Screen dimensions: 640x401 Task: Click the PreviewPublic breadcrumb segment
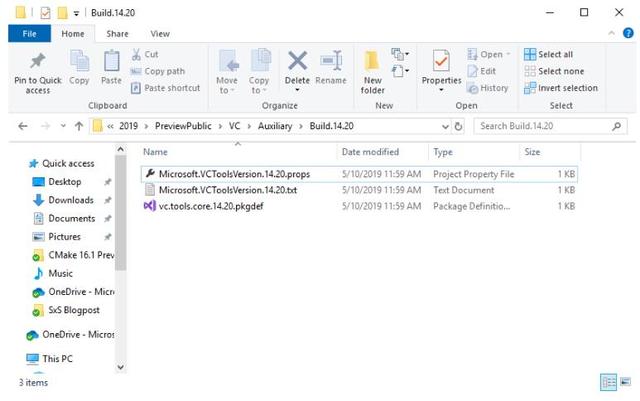point(183,126)
